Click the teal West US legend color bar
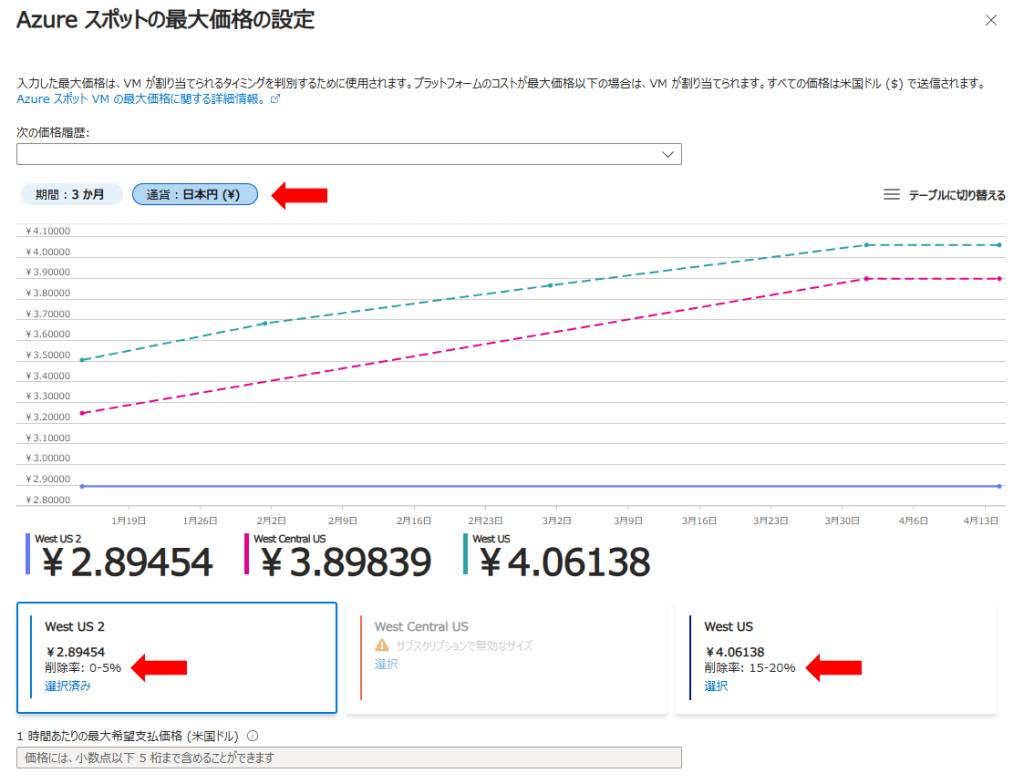Screen dimensions: 1024x784 tap(465, 554)
